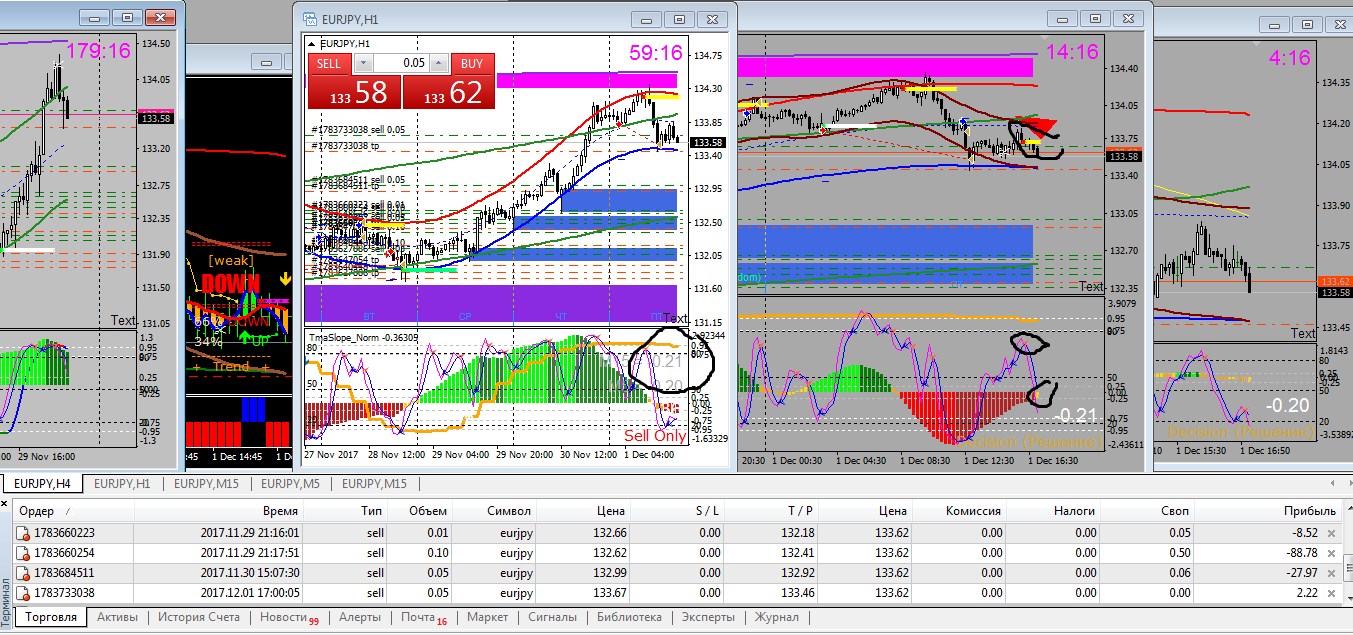1353x635 pixels.
Task: Select order row 1783660254
Action: (x=676, y=553)
